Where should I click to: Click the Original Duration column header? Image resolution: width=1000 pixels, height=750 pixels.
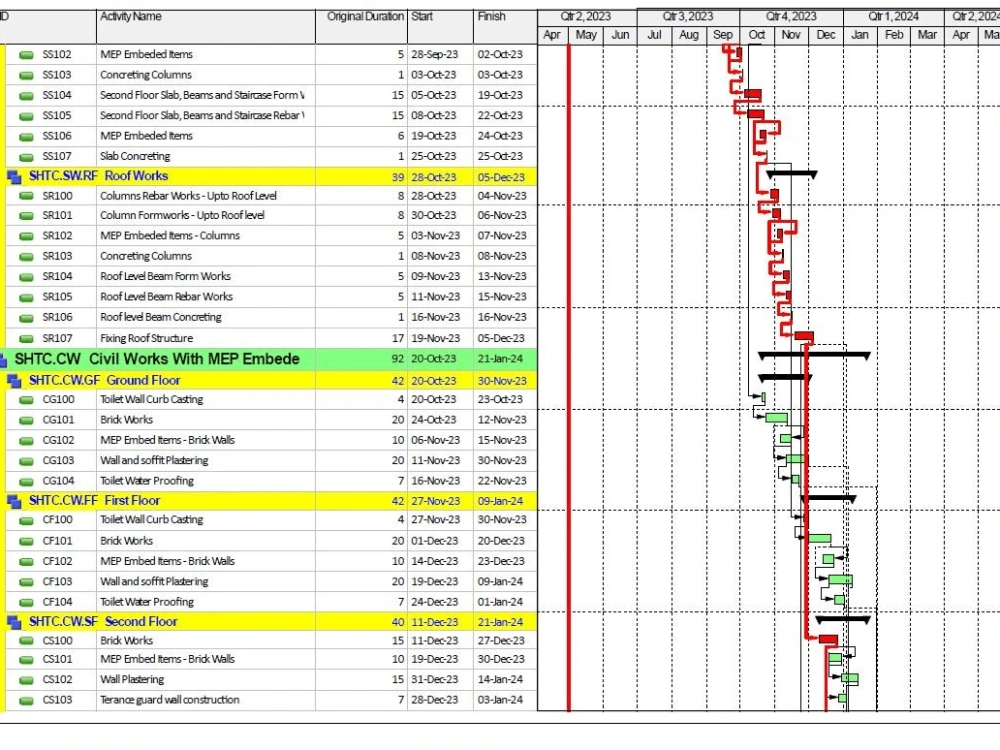[362, 15]
